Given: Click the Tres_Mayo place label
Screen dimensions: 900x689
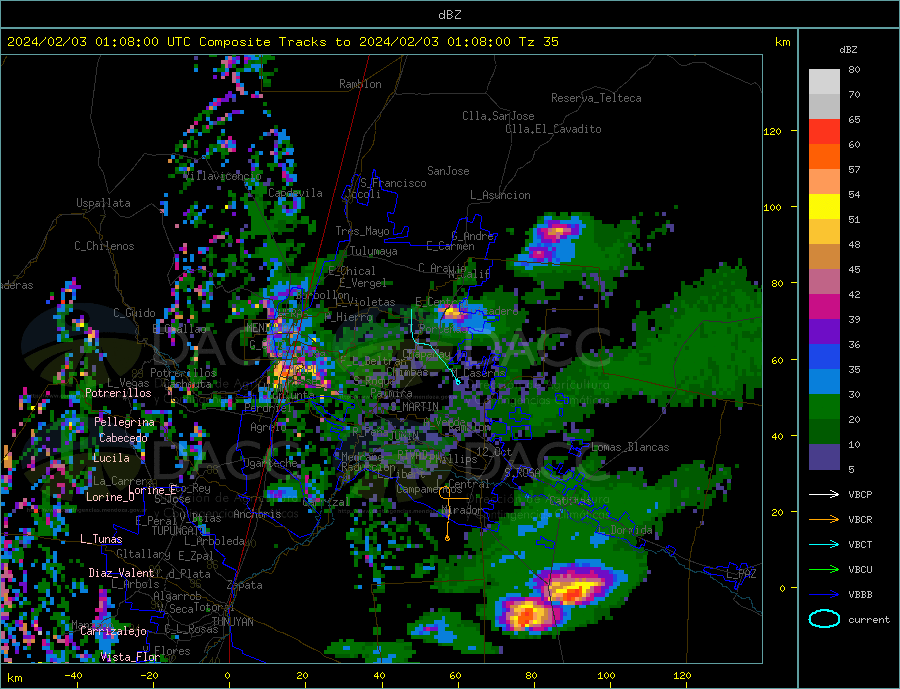Looking at the screenshot, I should (362, 231).
